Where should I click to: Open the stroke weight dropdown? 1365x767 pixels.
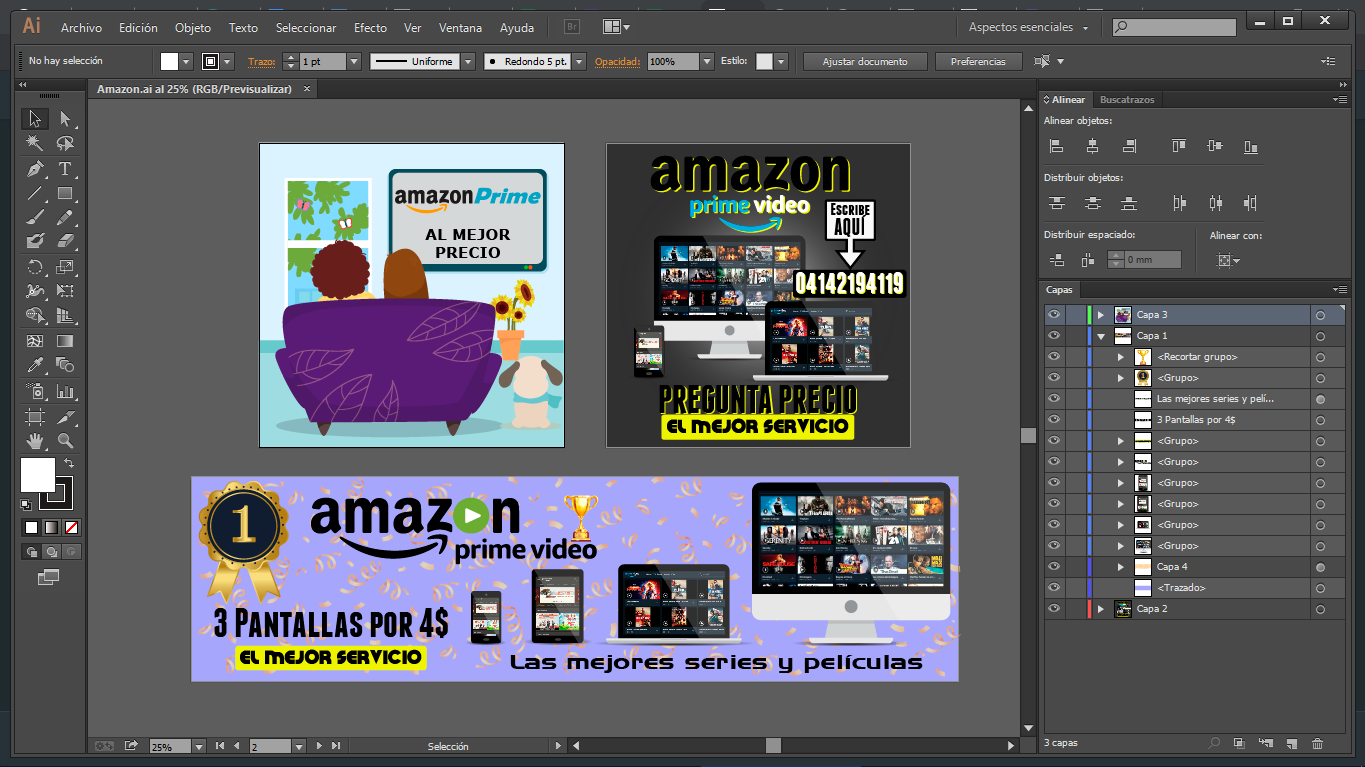tap(353, 62)
